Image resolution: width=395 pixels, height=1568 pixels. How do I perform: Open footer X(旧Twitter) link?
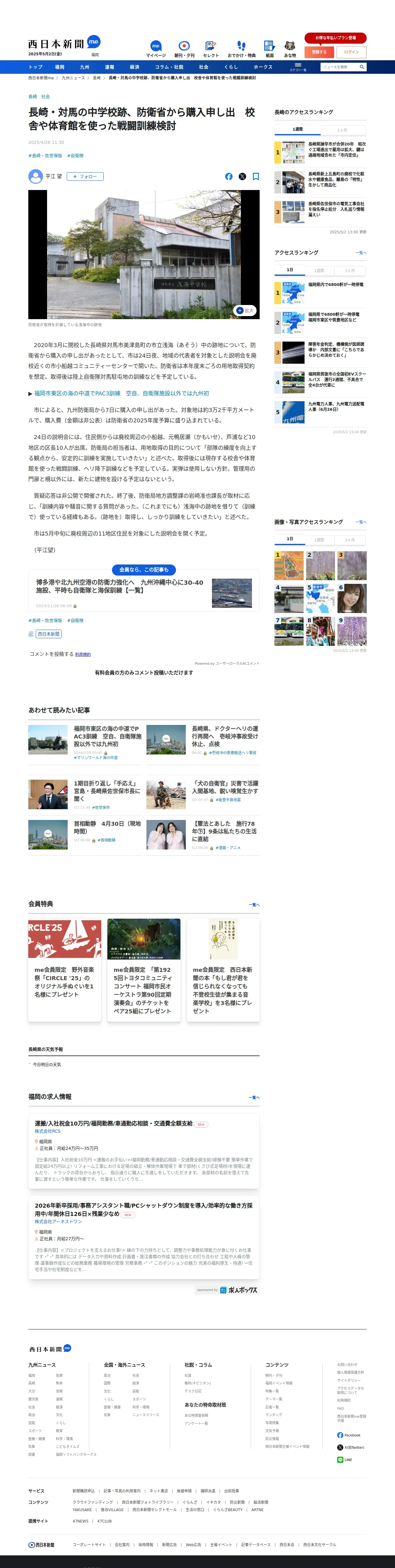[351, 1447]
